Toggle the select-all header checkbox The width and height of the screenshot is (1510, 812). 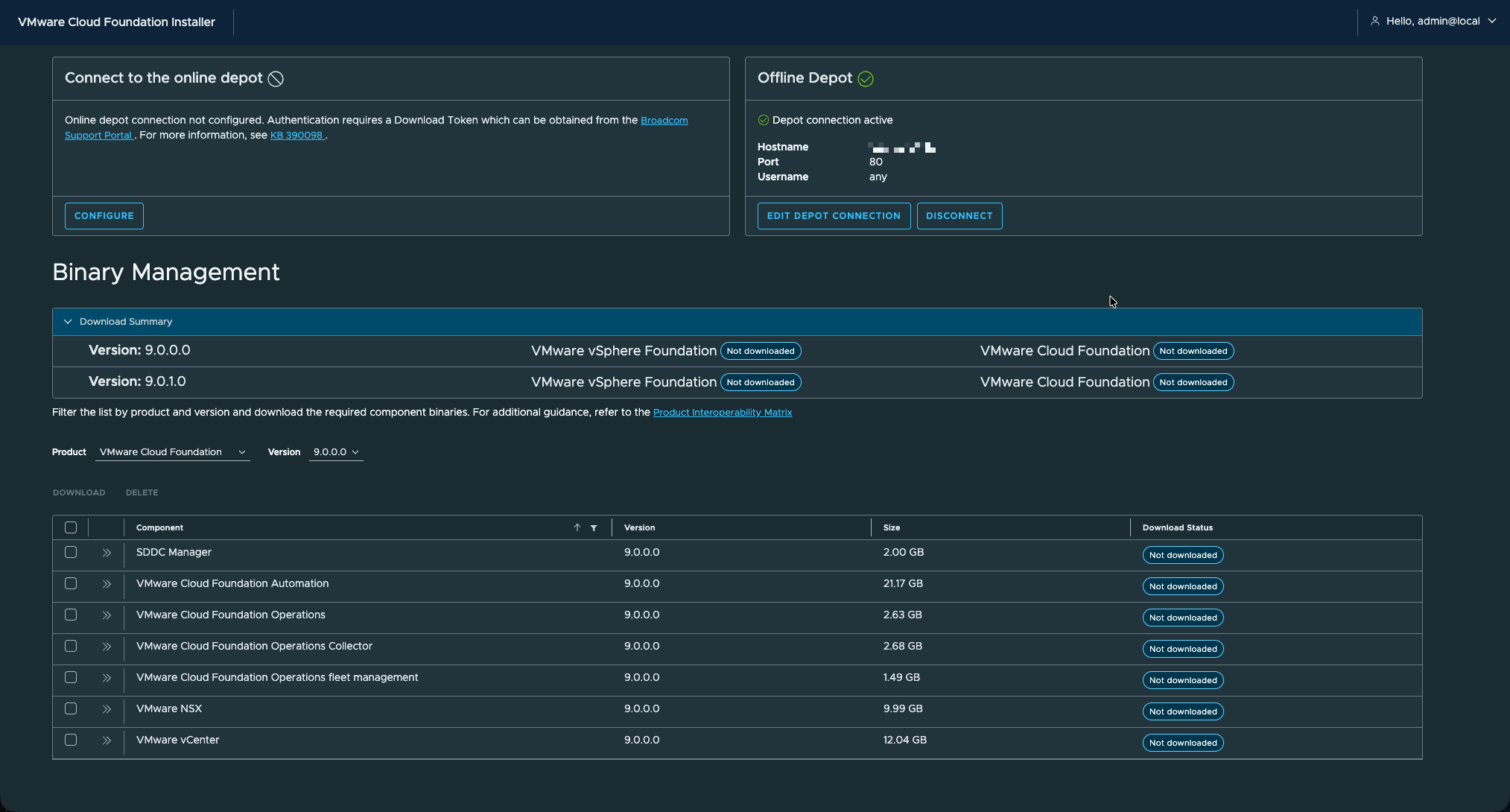[x=71, y=527]
